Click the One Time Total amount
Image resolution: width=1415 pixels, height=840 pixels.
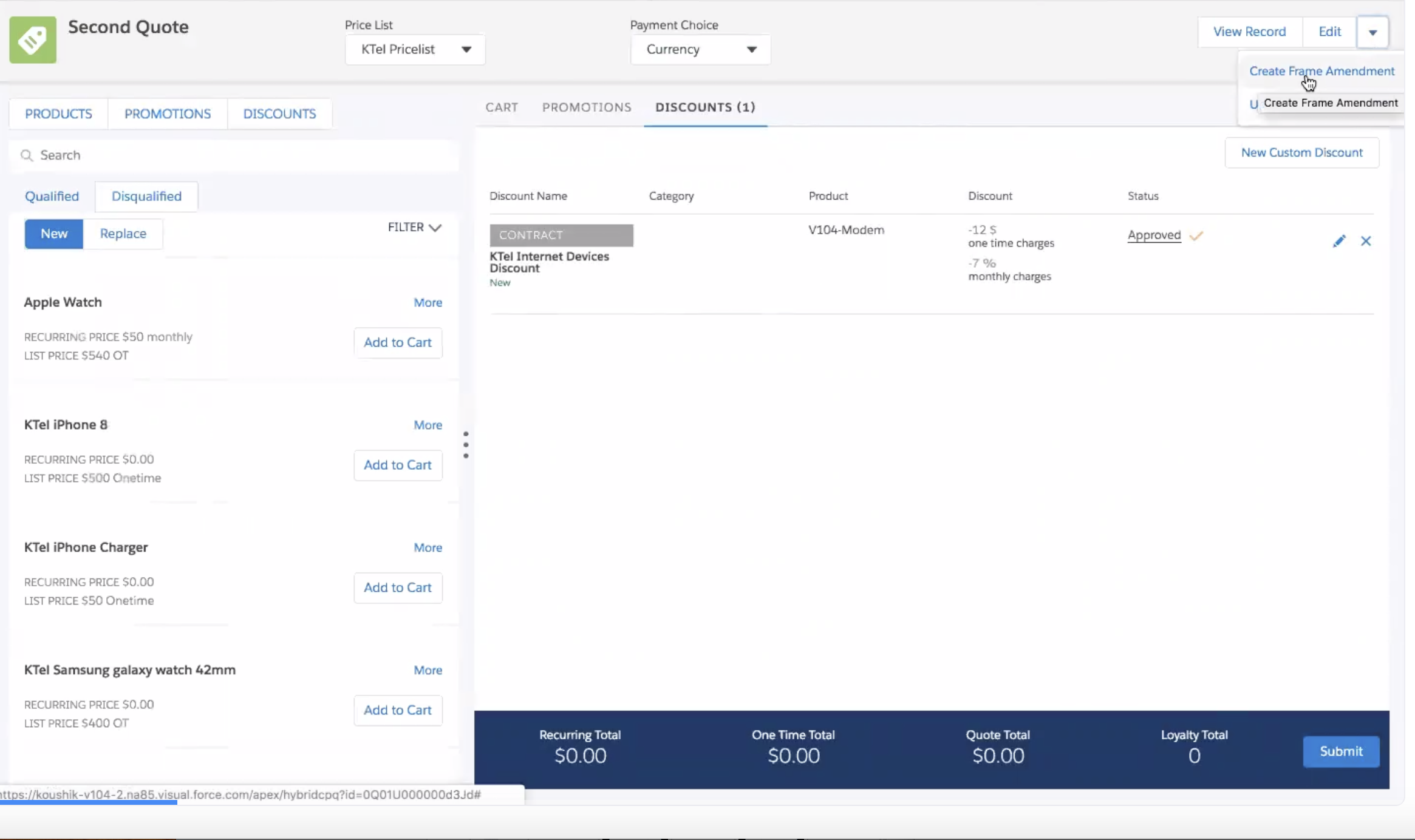coord(793,756)
